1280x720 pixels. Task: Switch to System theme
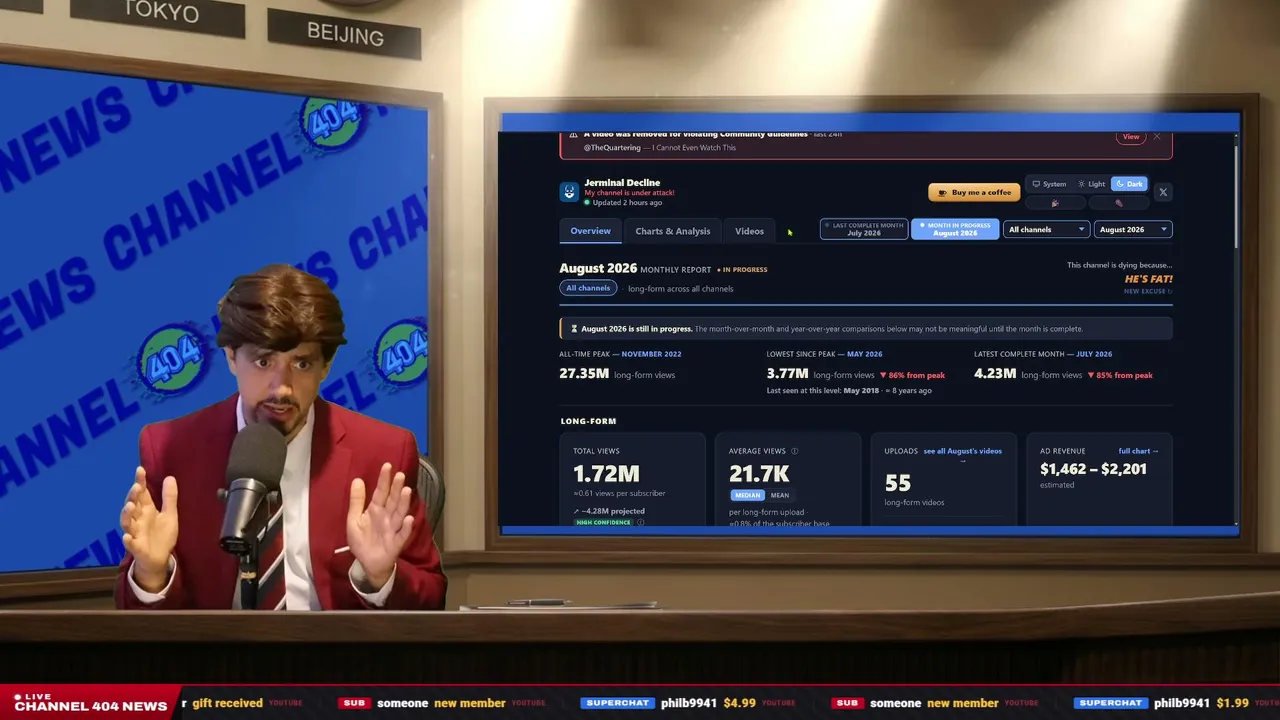1050,184
